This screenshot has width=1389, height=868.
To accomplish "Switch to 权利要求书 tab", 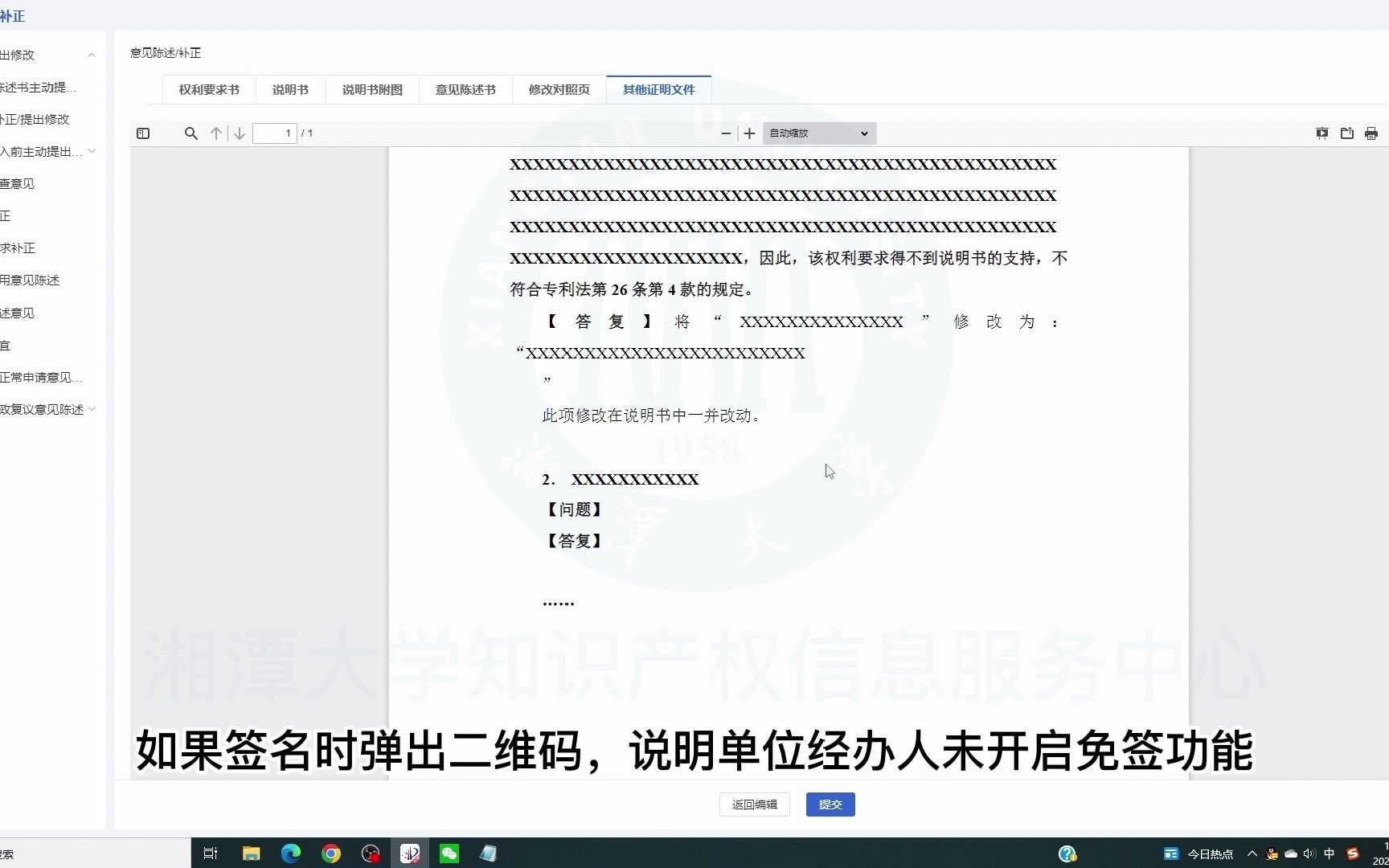I will [209, 90].
